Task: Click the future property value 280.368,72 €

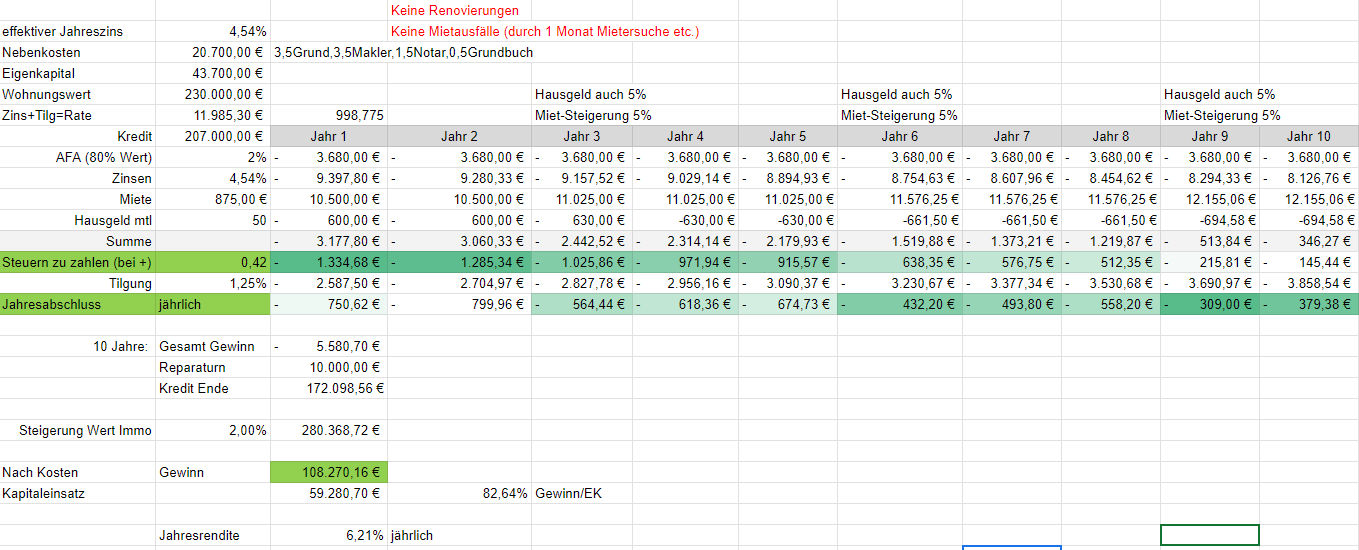Action: coord(343,431)
